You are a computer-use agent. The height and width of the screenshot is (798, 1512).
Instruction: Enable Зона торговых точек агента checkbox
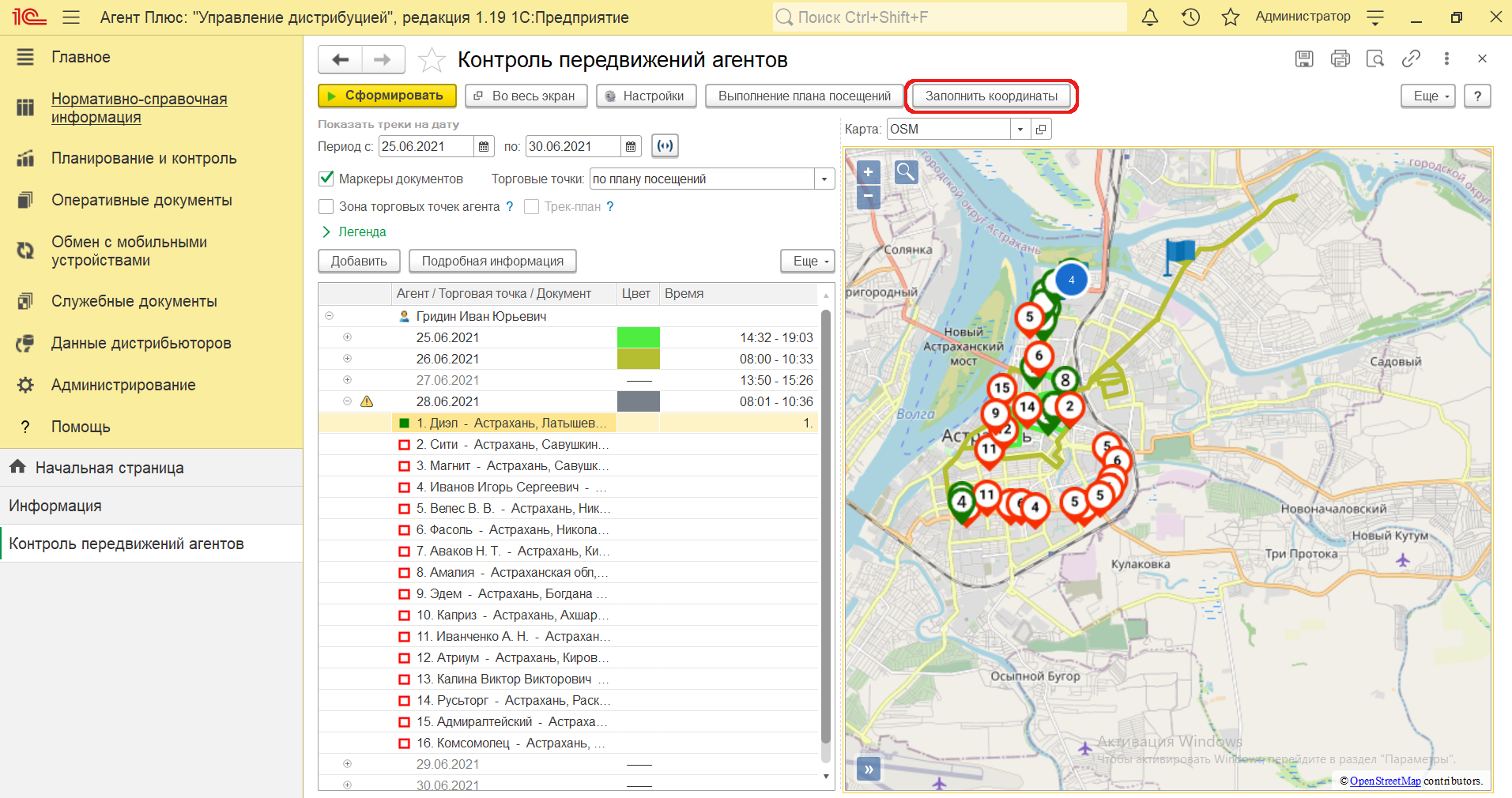coord(326,206)
